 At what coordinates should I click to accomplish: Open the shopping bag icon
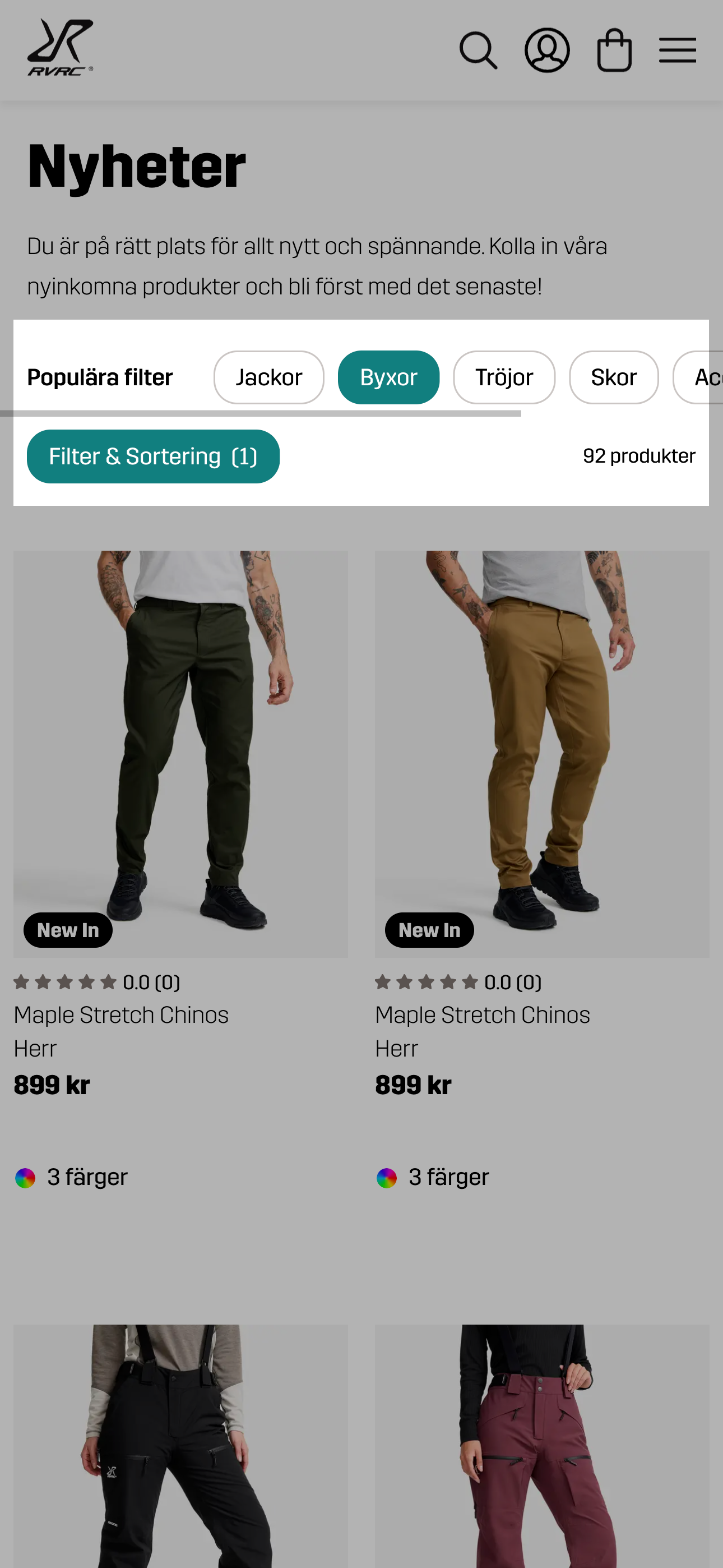tap(614, 50)
